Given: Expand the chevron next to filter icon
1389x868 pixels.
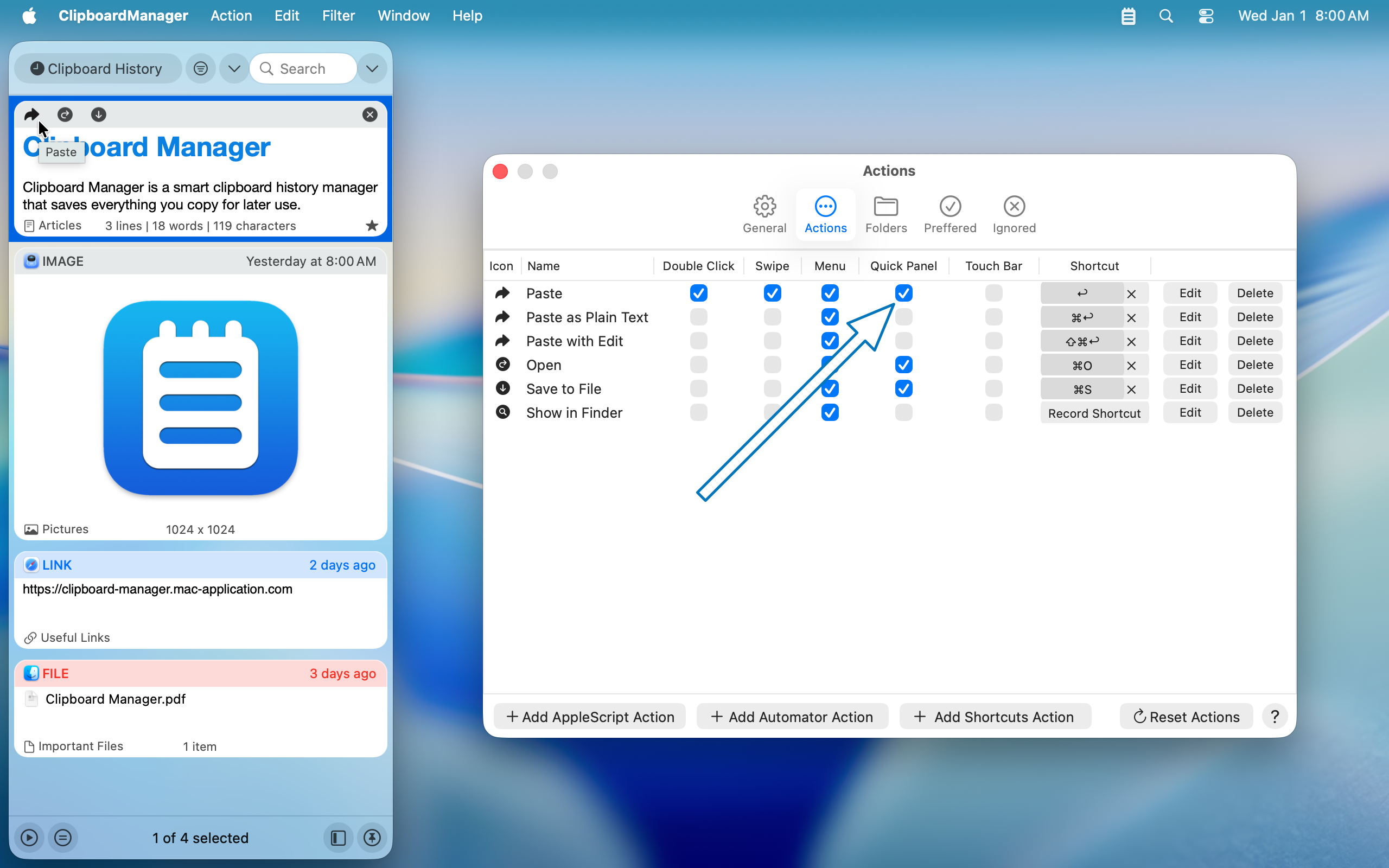Looking at the screenshot, I should pos(234,69).
